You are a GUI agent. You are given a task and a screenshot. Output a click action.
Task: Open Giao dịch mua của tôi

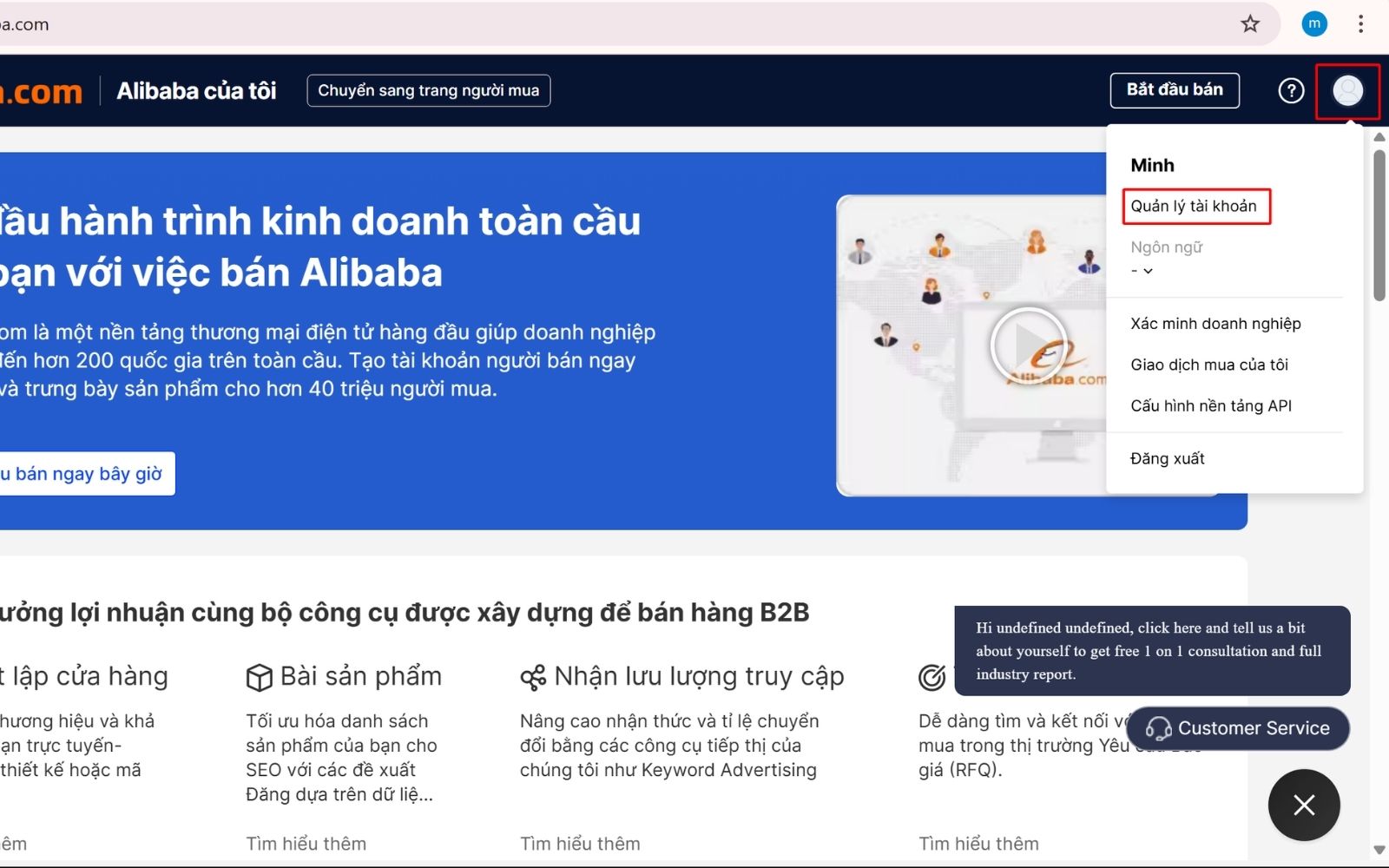click(1209, 365)
